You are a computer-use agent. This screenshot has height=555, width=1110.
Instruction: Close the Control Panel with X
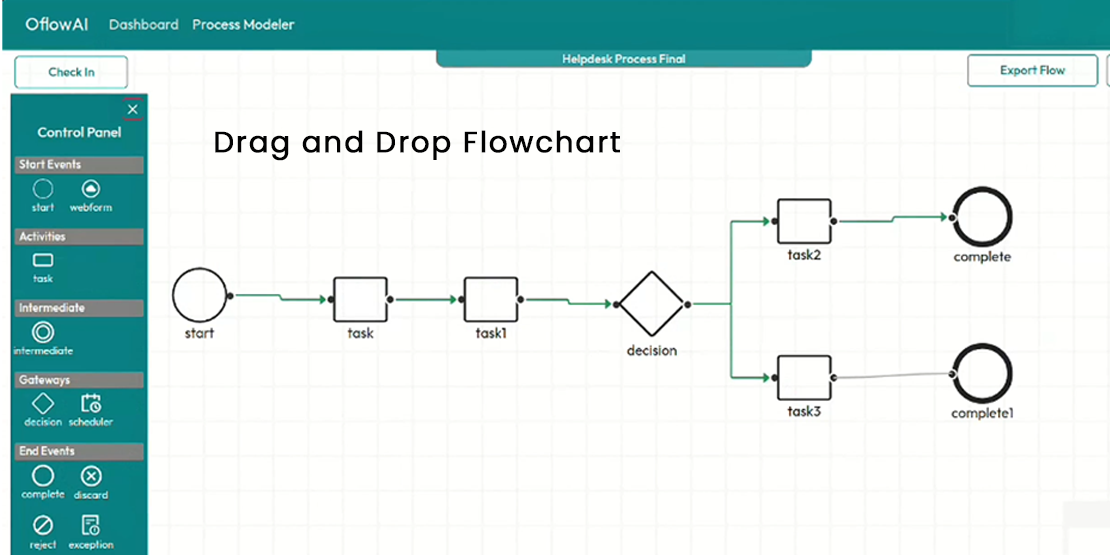(133, 109)
